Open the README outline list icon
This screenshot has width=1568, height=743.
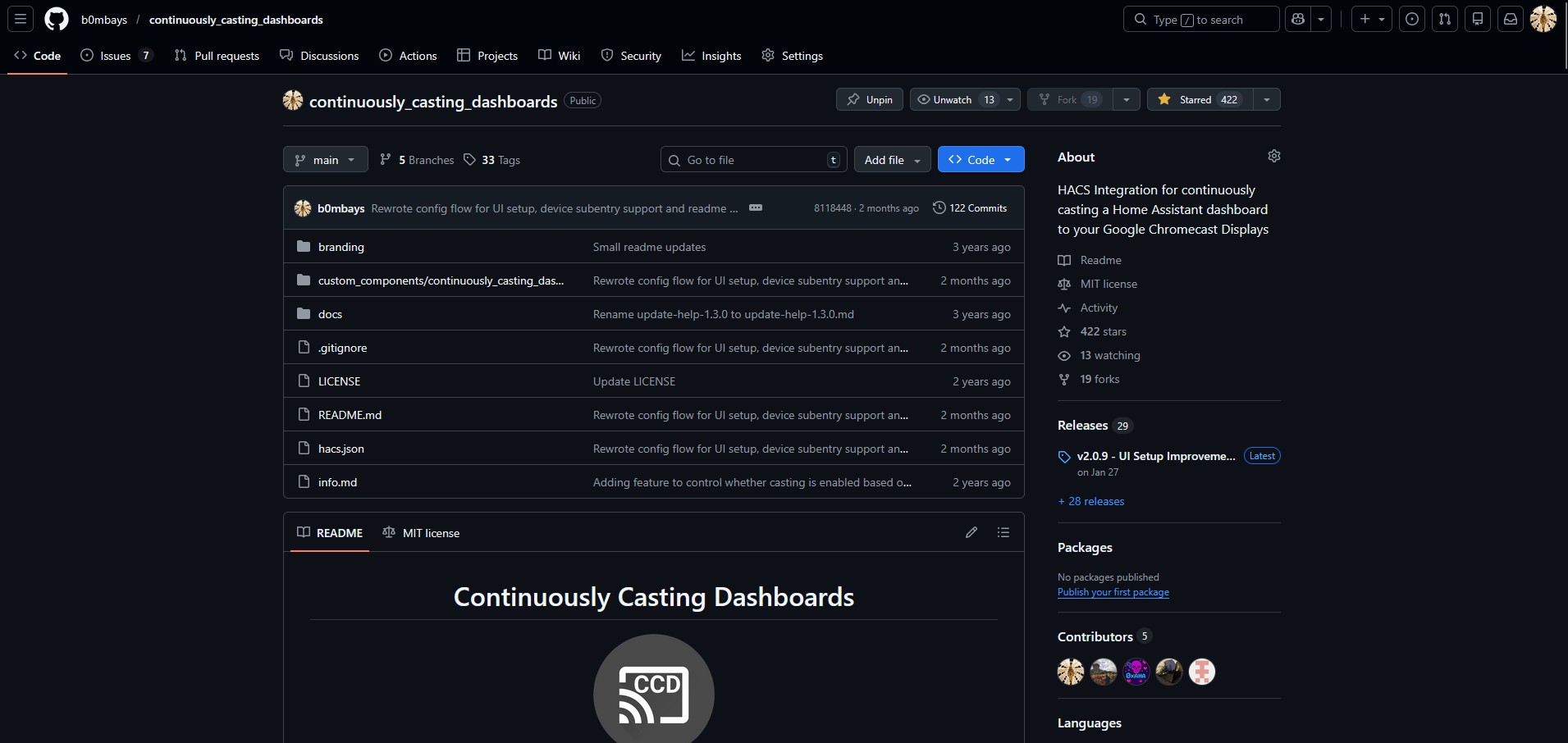coord(1003,532)
